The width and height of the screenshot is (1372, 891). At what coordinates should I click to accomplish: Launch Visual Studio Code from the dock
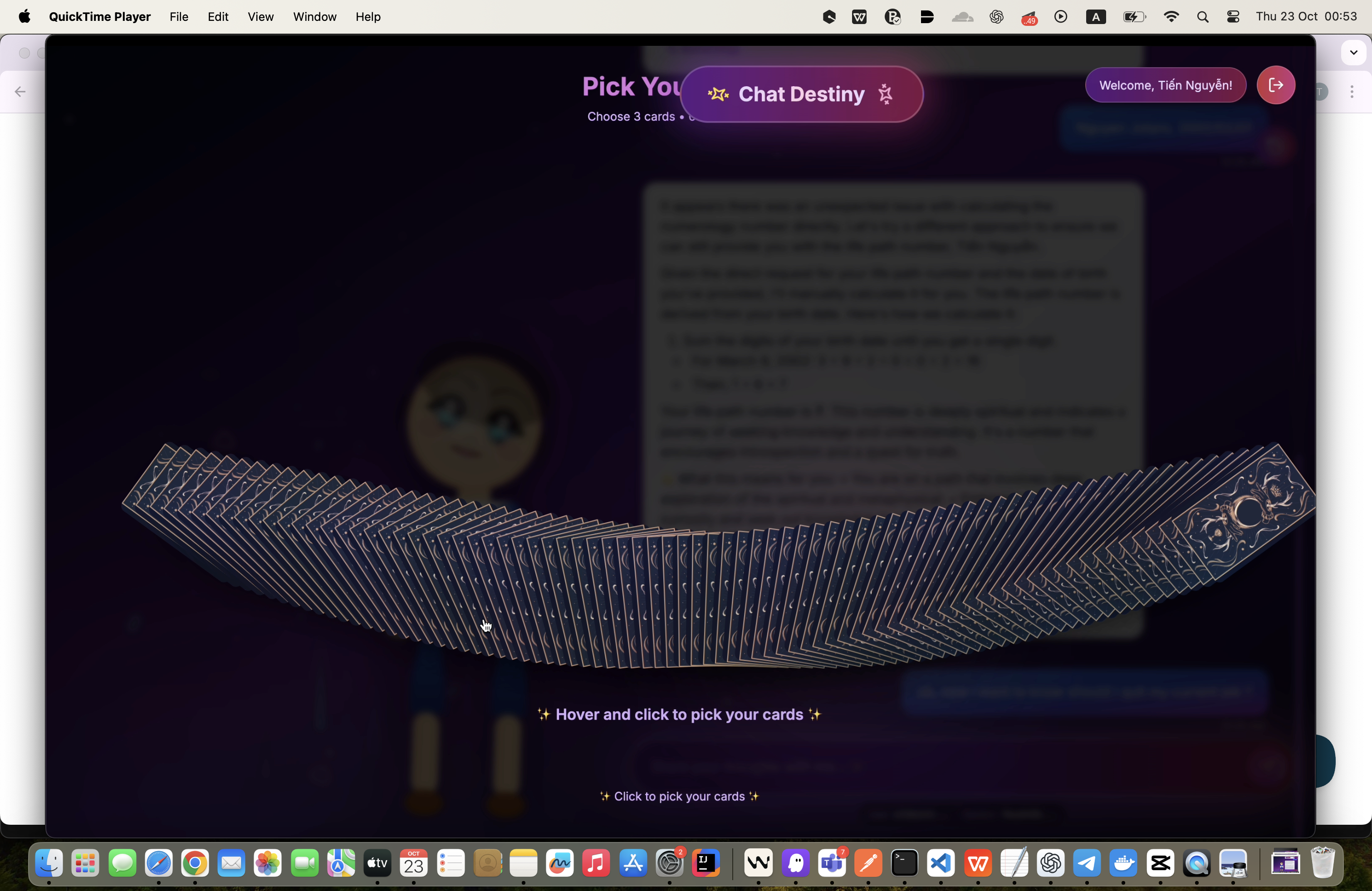coord(941,863)
